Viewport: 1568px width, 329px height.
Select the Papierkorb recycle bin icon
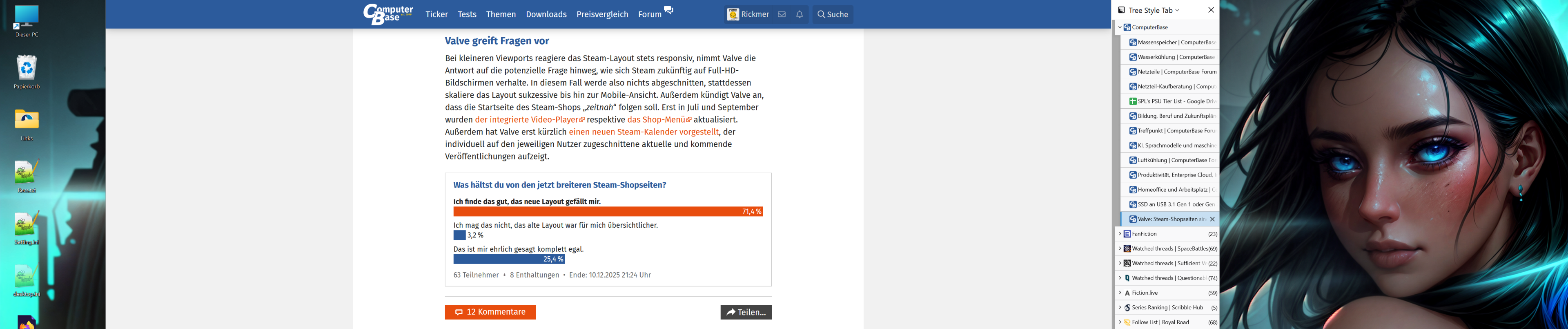point(27,72)
